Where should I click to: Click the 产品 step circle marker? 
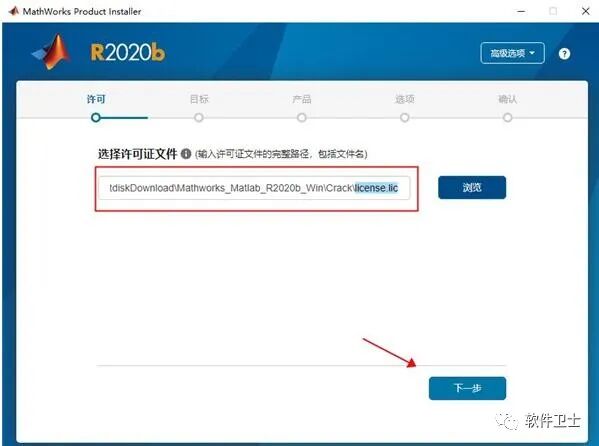(302, 117)
